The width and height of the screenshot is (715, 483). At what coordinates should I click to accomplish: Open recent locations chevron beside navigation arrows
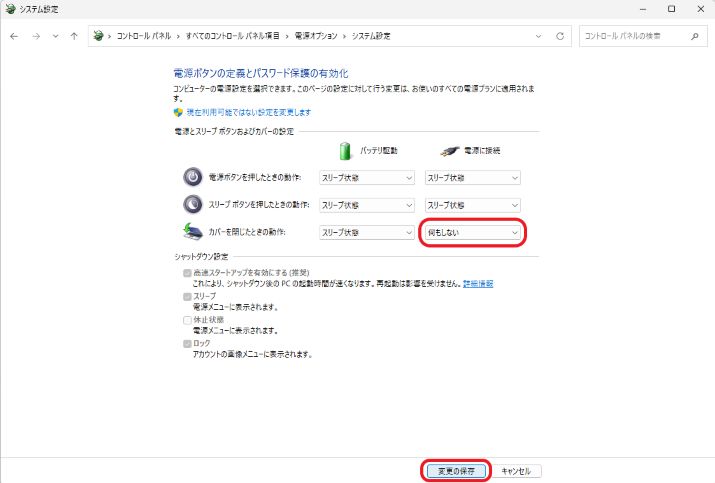[x=55, y=36]
